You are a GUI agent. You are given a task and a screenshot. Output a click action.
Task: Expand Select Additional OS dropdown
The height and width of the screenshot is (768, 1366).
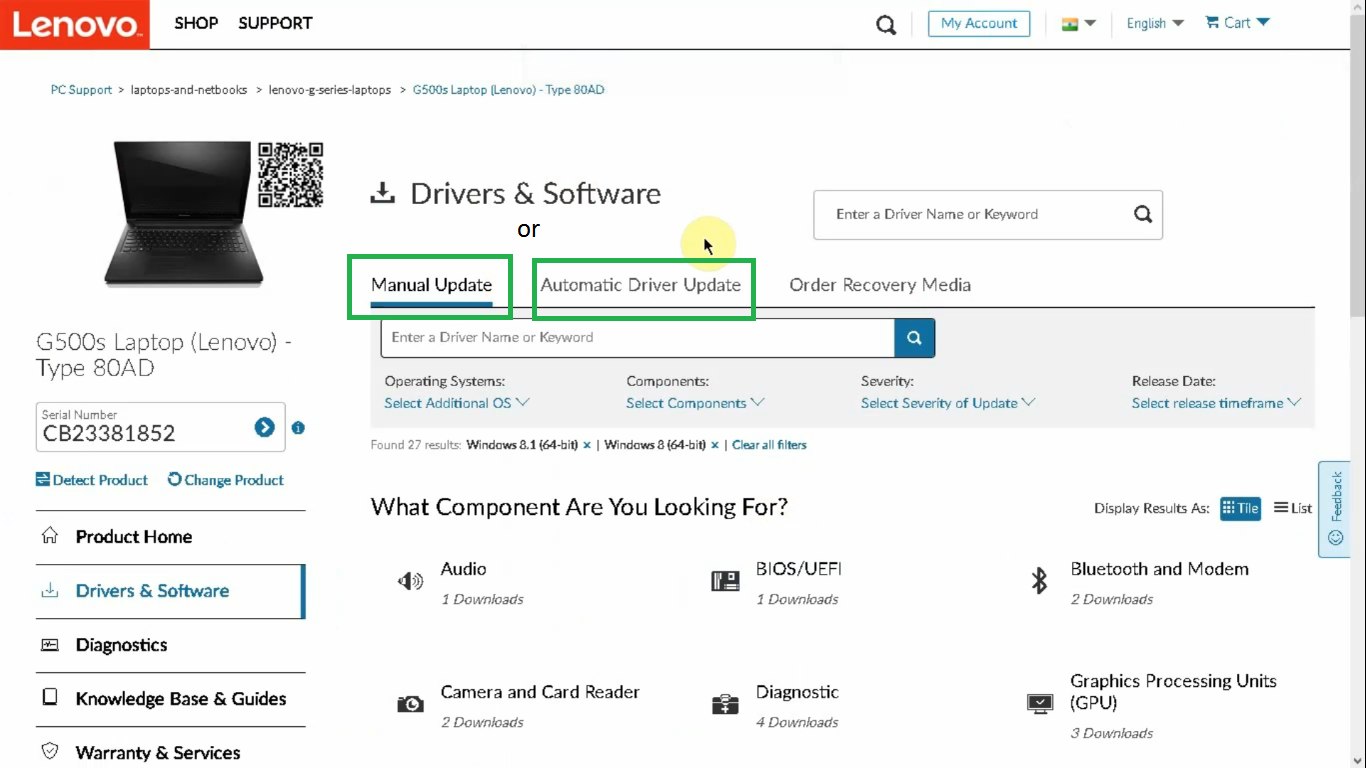457,403
